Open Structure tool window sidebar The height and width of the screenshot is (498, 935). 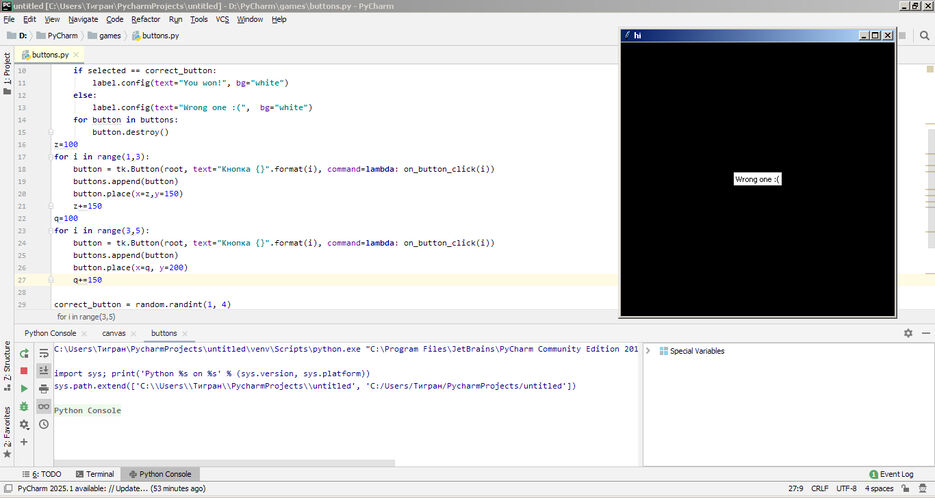pos(7,366)
